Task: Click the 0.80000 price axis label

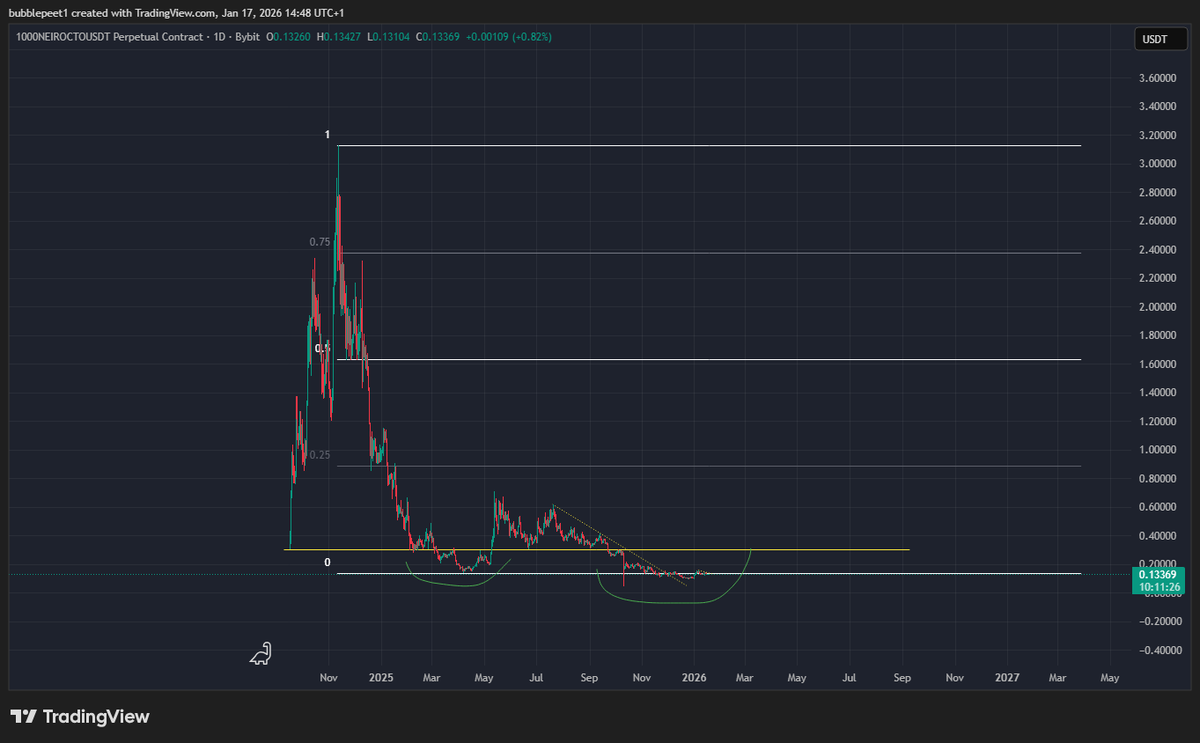Action: [1157, 479]
